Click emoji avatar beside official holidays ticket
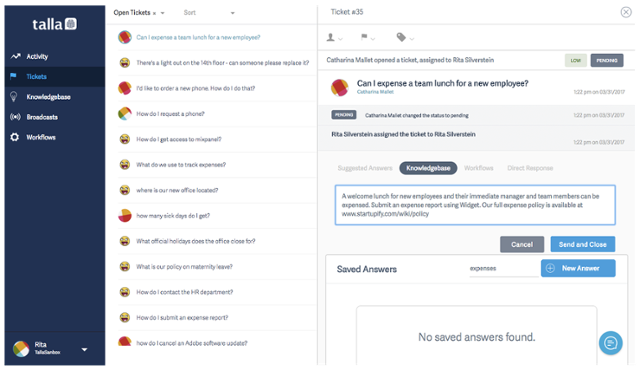Screen dimensions: 640x371 point(124,241)
